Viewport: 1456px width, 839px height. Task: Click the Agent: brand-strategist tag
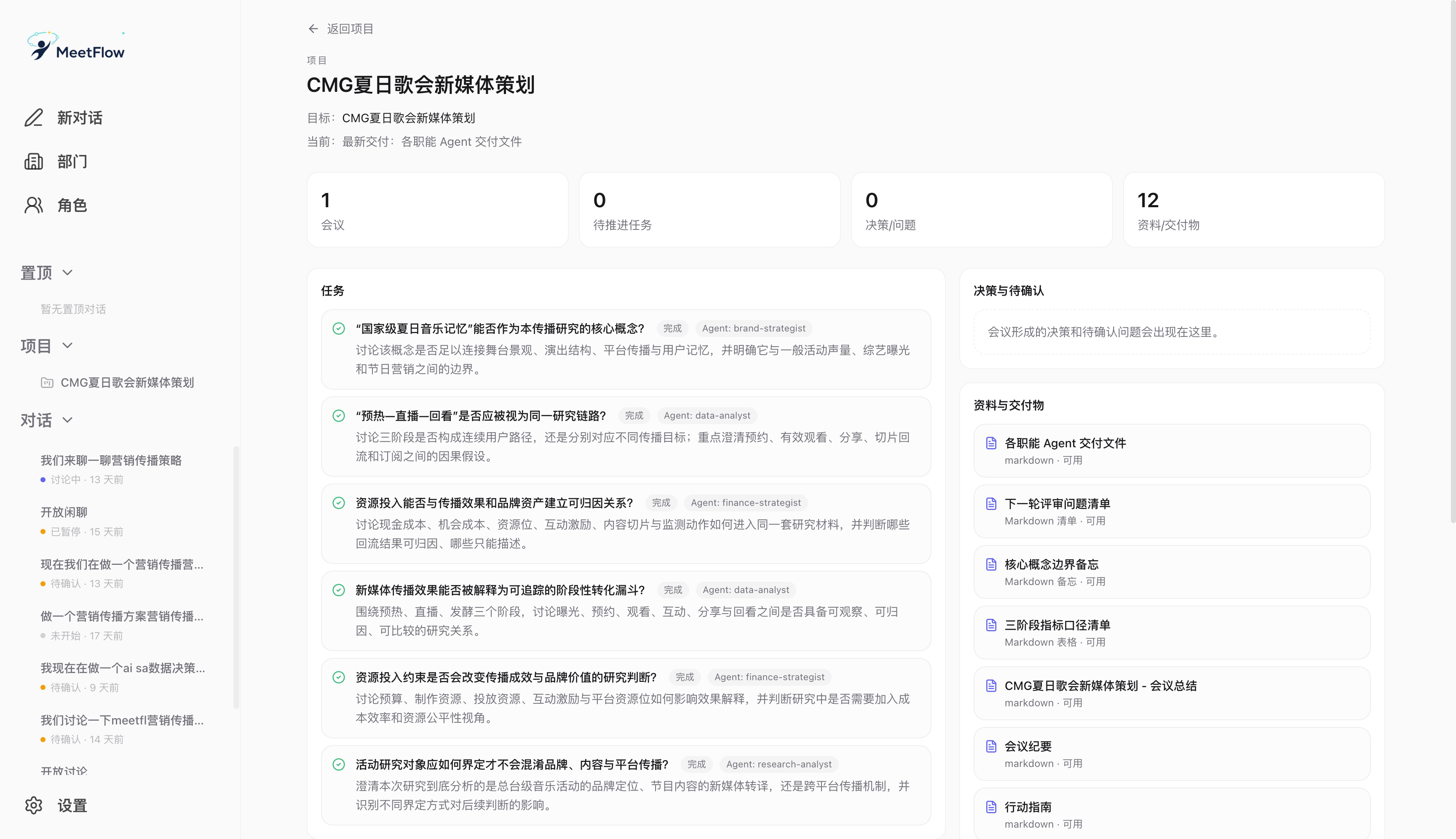(x=754, y=329)
